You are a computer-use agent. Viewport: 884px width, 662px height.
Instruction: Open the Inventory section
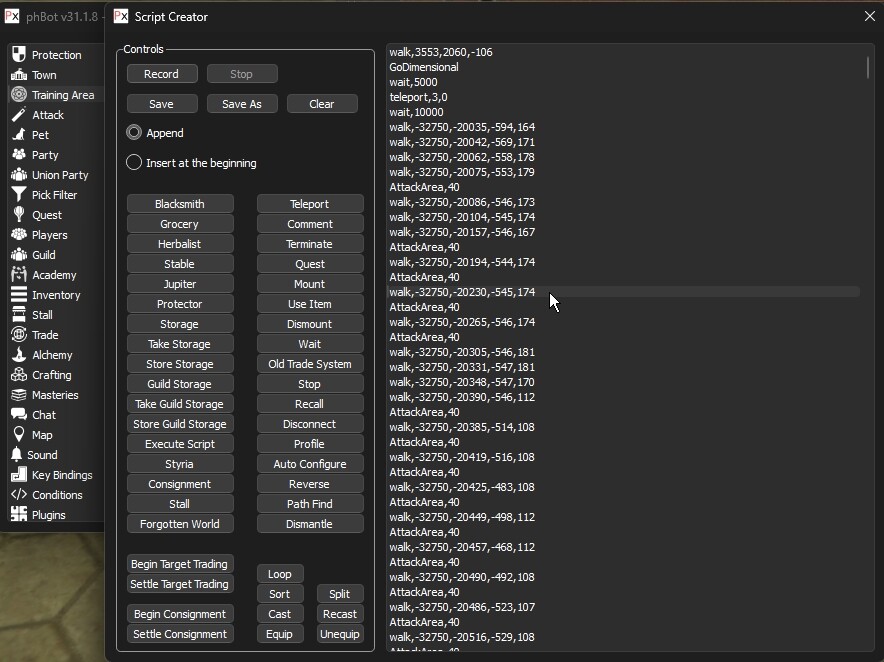[x=55, y=295]
